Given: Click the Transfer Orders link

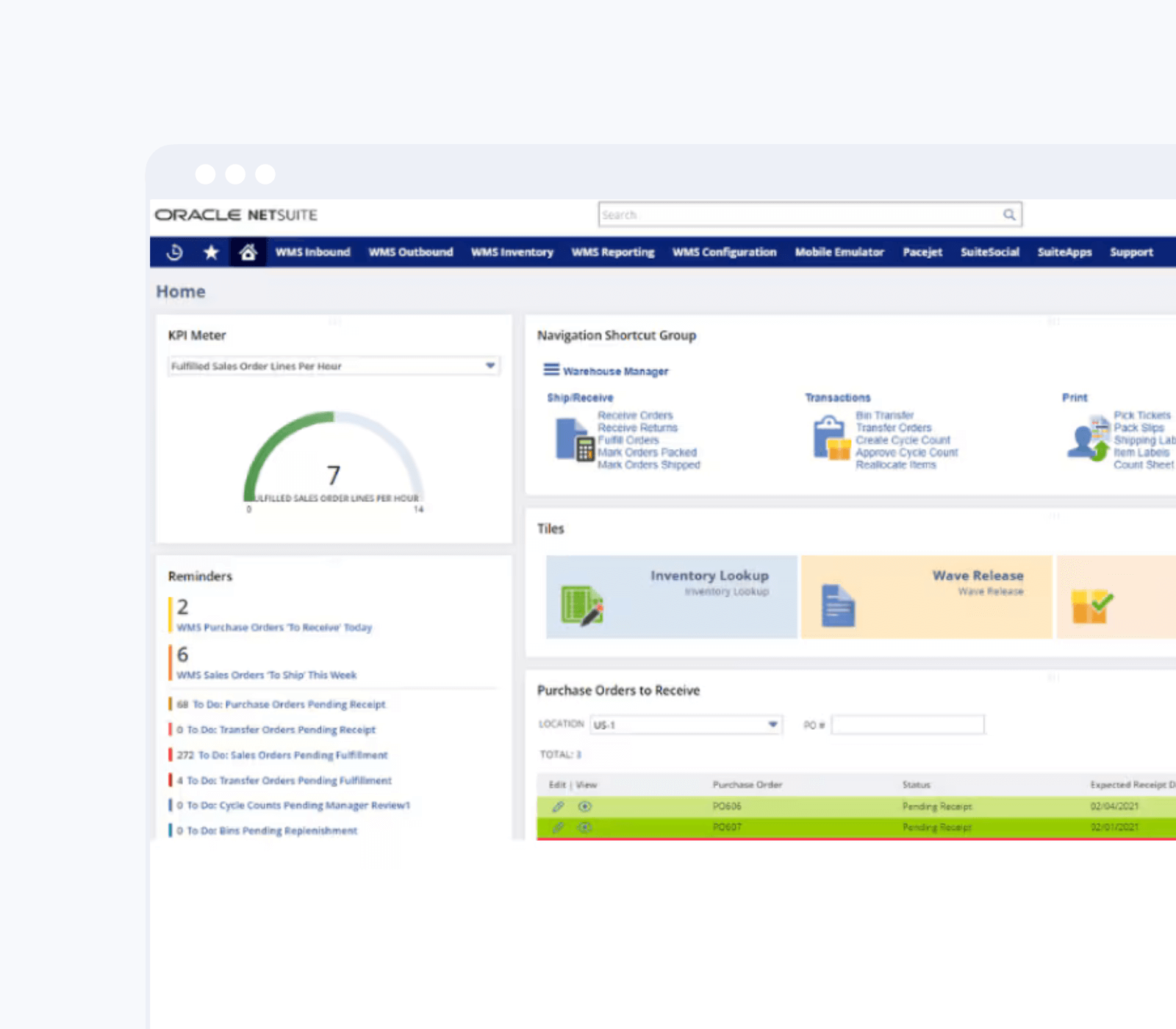Looking at the screenshot, I should click(894, 428).
